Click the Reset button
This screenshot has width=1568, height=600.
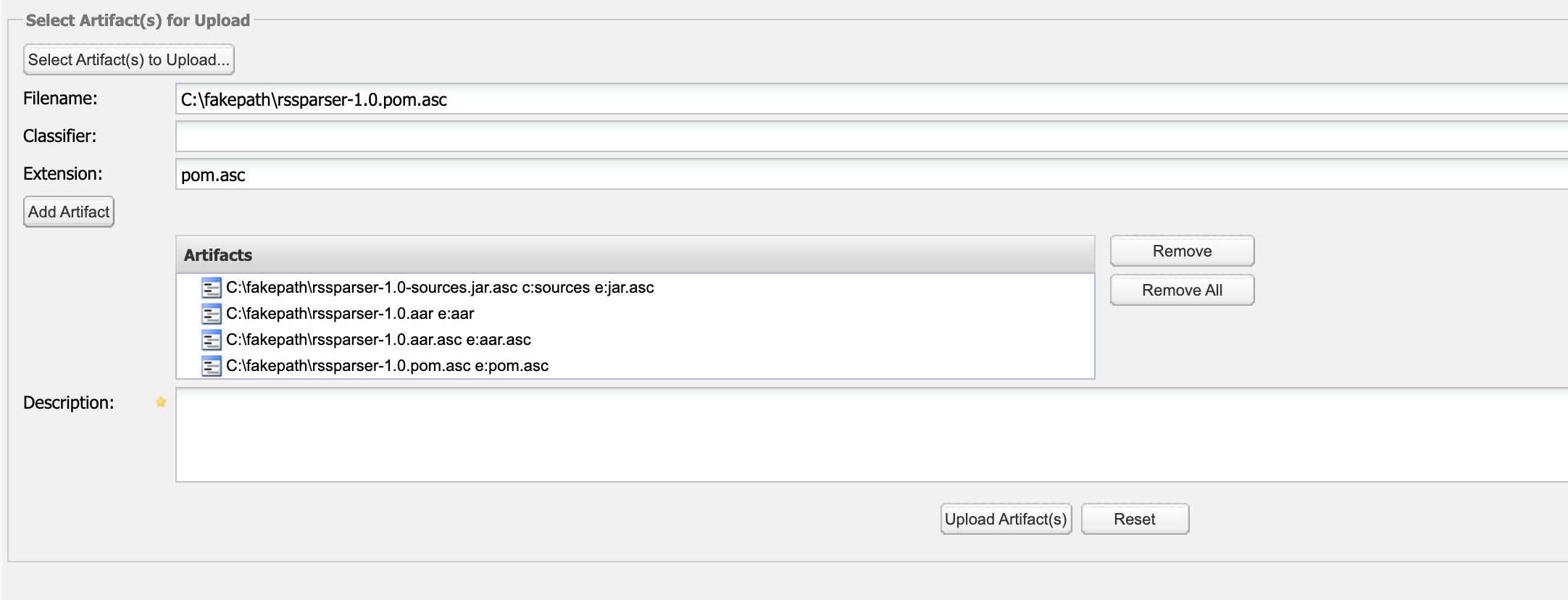pos(1135,519)
